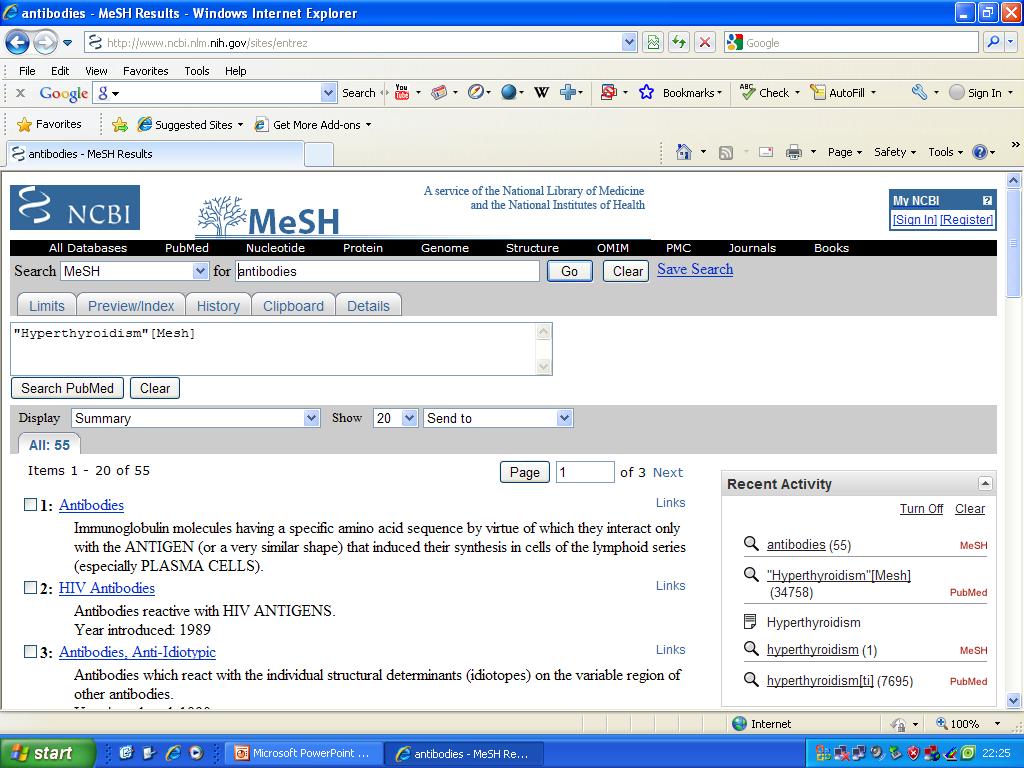Open the Google toolbar search box dropdown
Screen dimensions: 1024x768
coord(328,93)
